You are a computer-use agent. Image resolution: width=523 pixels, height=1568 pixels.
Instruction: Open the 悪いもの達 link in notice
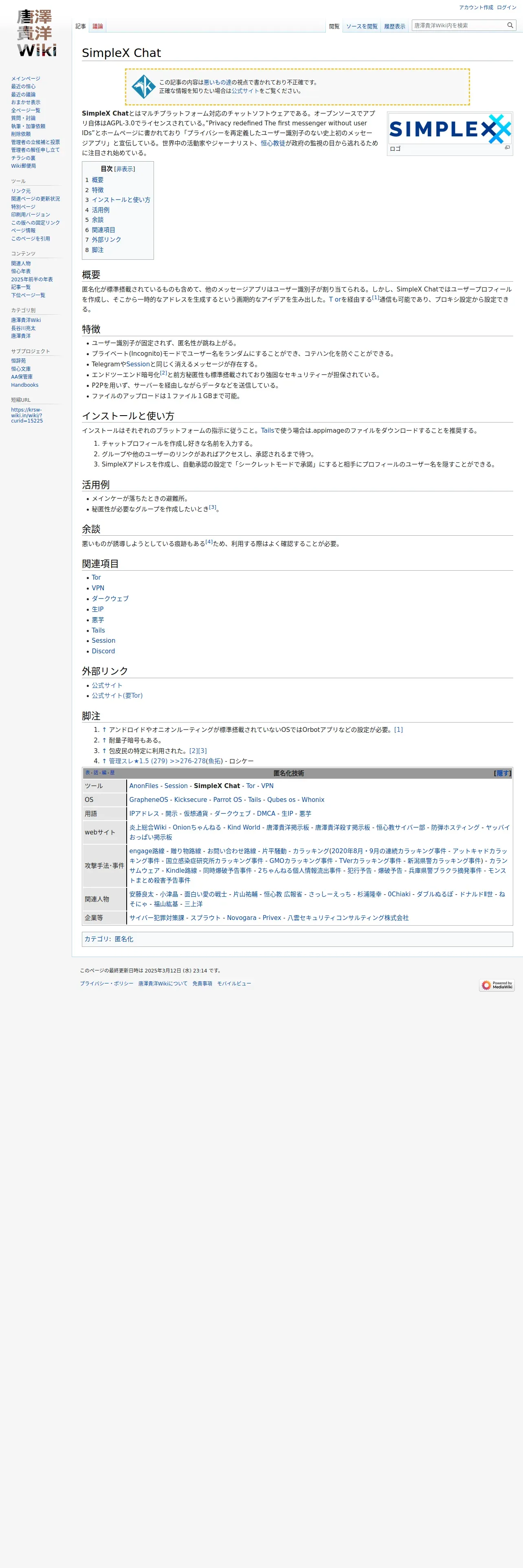pyautogui.click(x=218, y=82)
